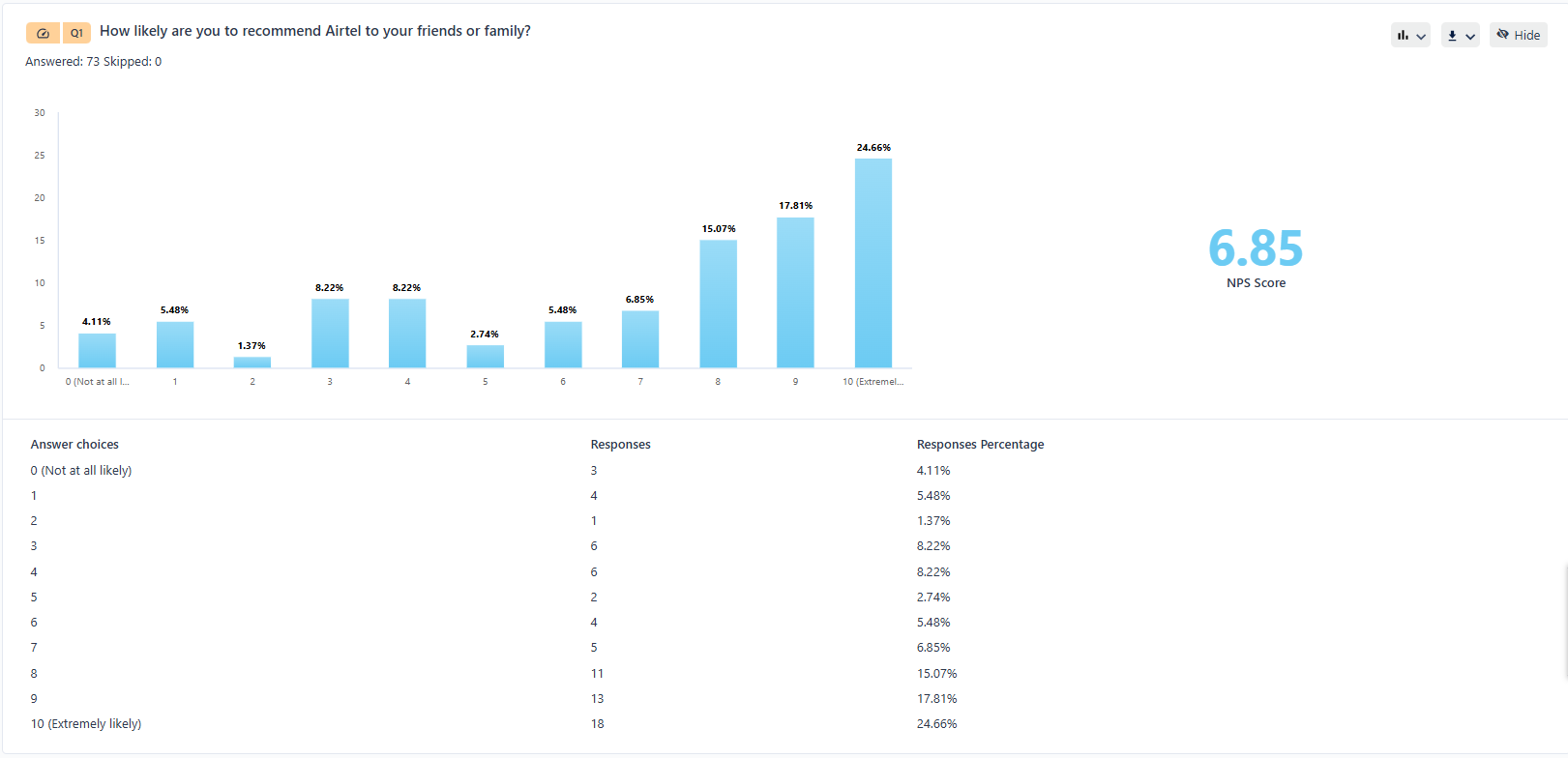This screenshot has height=758, width=1568.
Task: Click the 15.07% bar for score 8
Action: tap(718, 304)
